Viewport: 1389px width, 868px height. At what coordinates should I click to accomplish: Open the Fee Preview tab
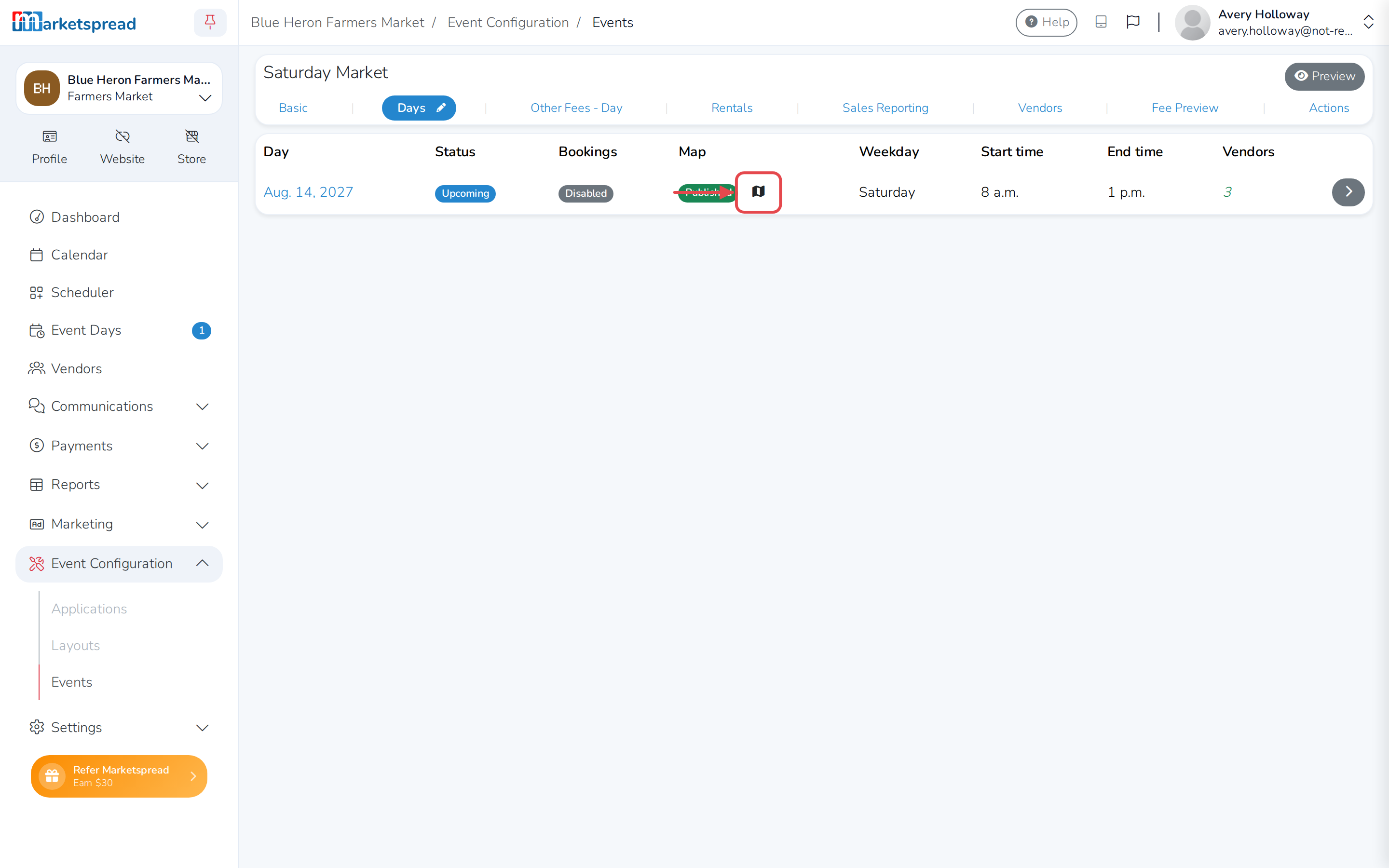click(1185, 108)
